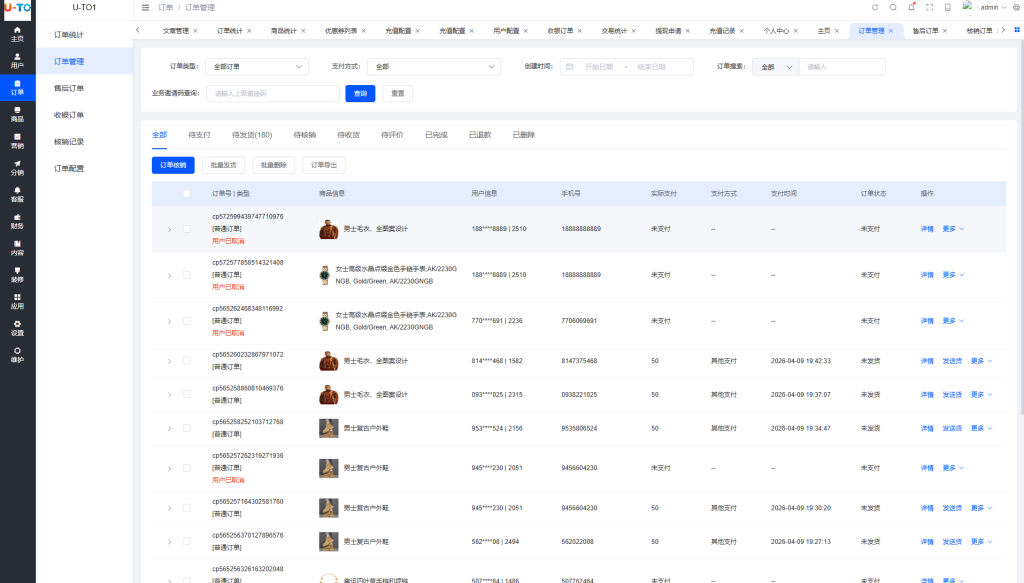Image resolution: width=1024 pixels, height=583 pixels.
Task: Open the 订单搜索 全部 dropdown
Action: pyautogui.click(x=776, y=67)
